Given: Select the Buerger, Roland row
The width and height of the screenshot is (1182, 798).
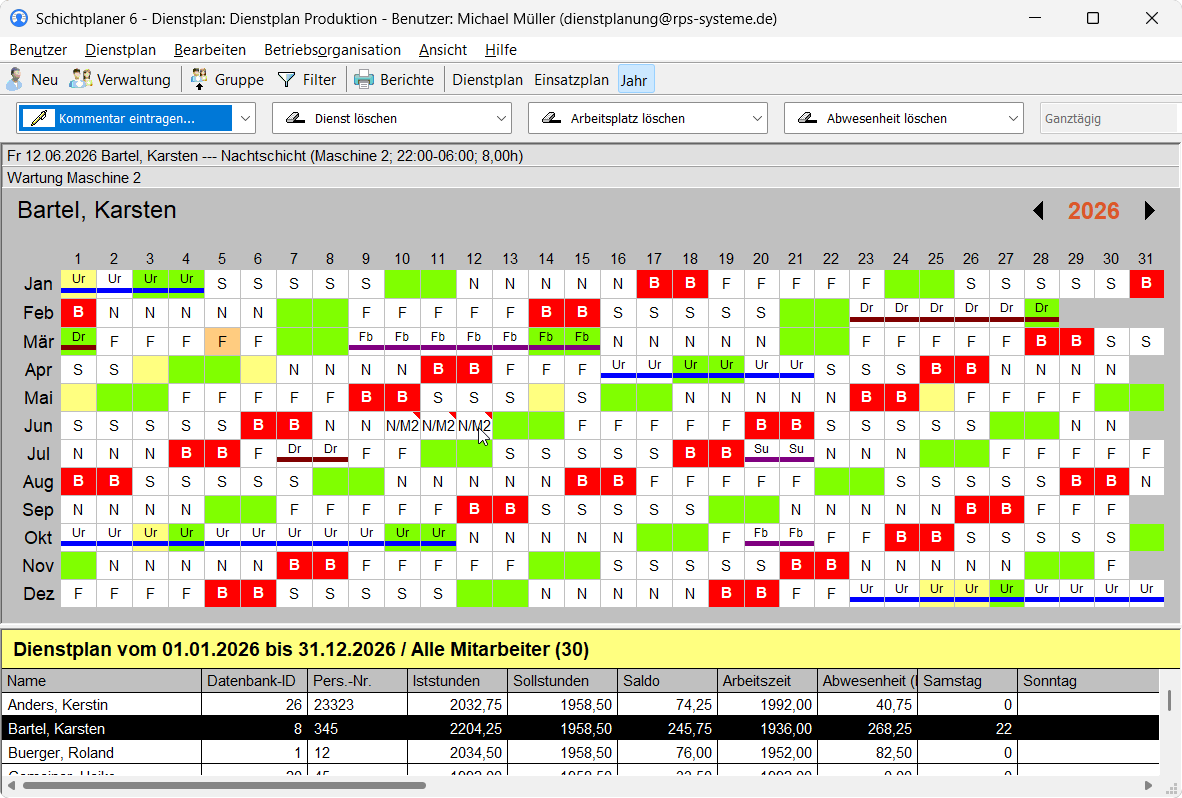Looking at the screenshot, I should click(580, 753).
